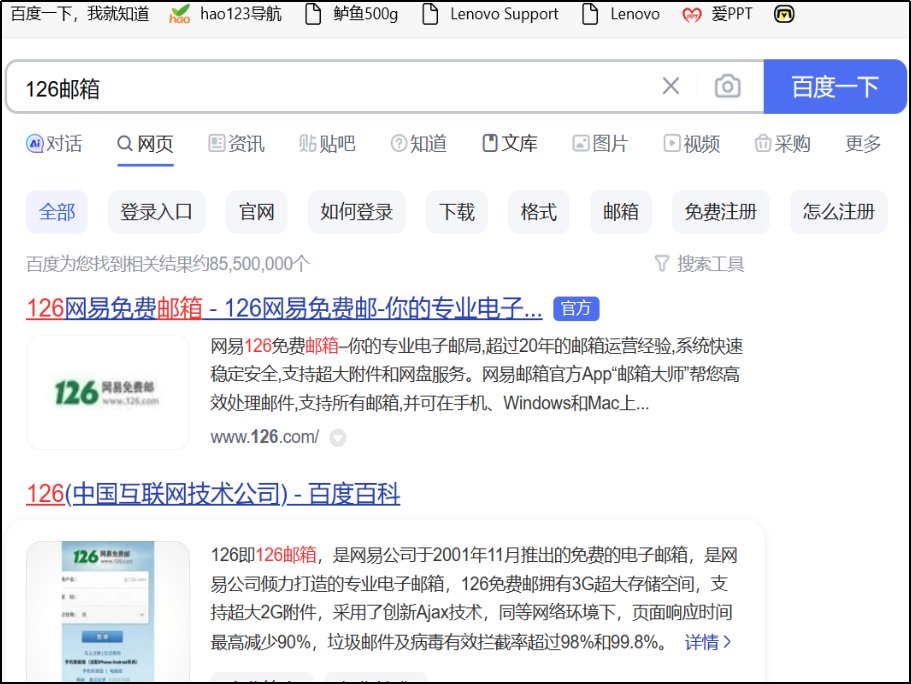This screenshot has width=911, height=684.
Task: Enable the 免费注册 filter
Action: (x=720, y=211)
